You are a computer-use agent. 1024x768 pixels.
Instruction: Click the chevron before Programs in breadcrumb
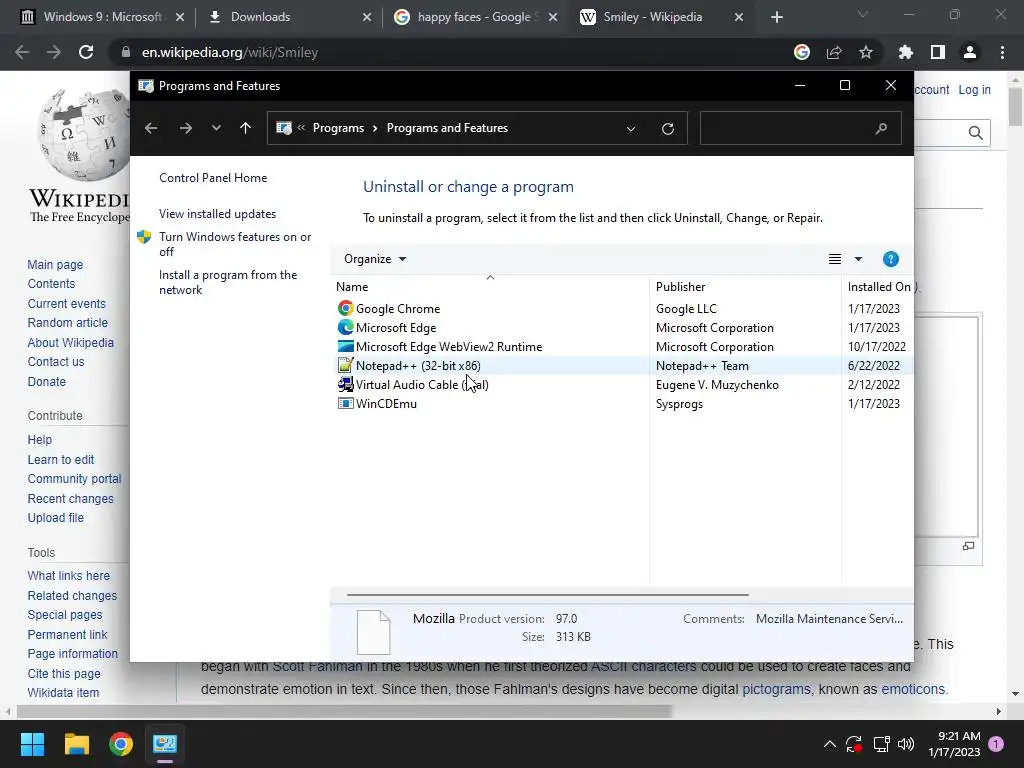pyautogui.click(x=301, y=128)
